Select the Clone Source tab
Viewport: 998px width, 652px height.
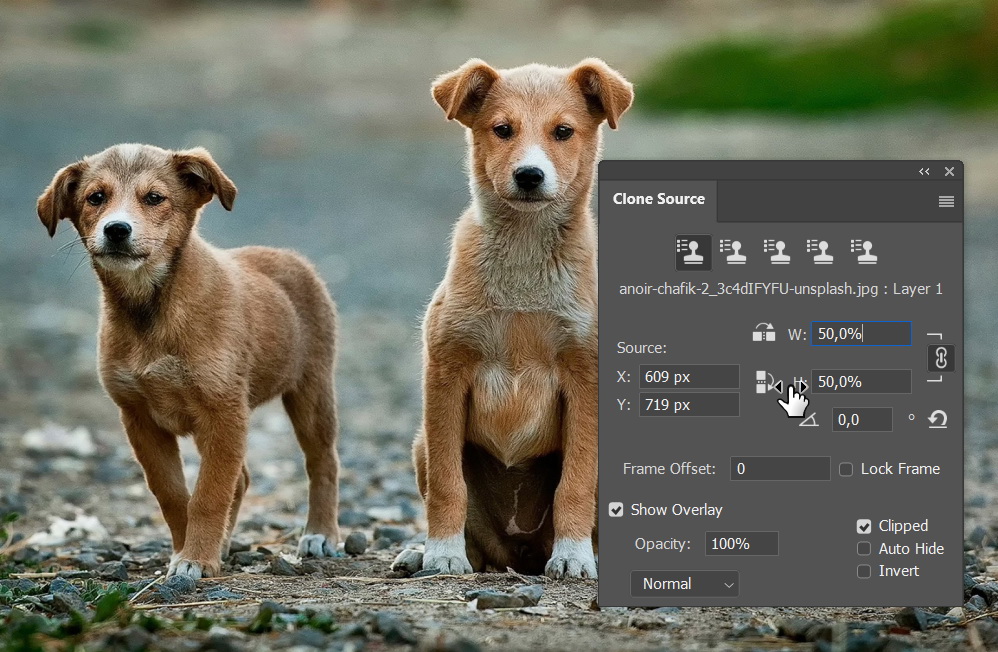[x=658, y=199]
